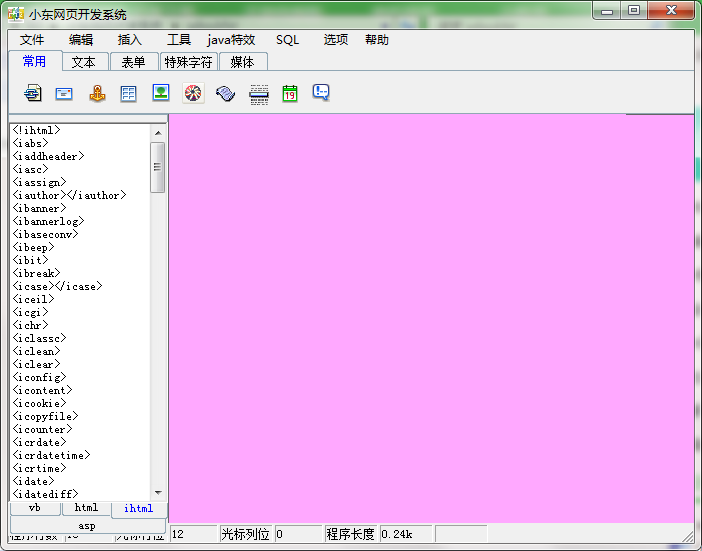Open the color wheel picker icon

(x=193, y=93)
